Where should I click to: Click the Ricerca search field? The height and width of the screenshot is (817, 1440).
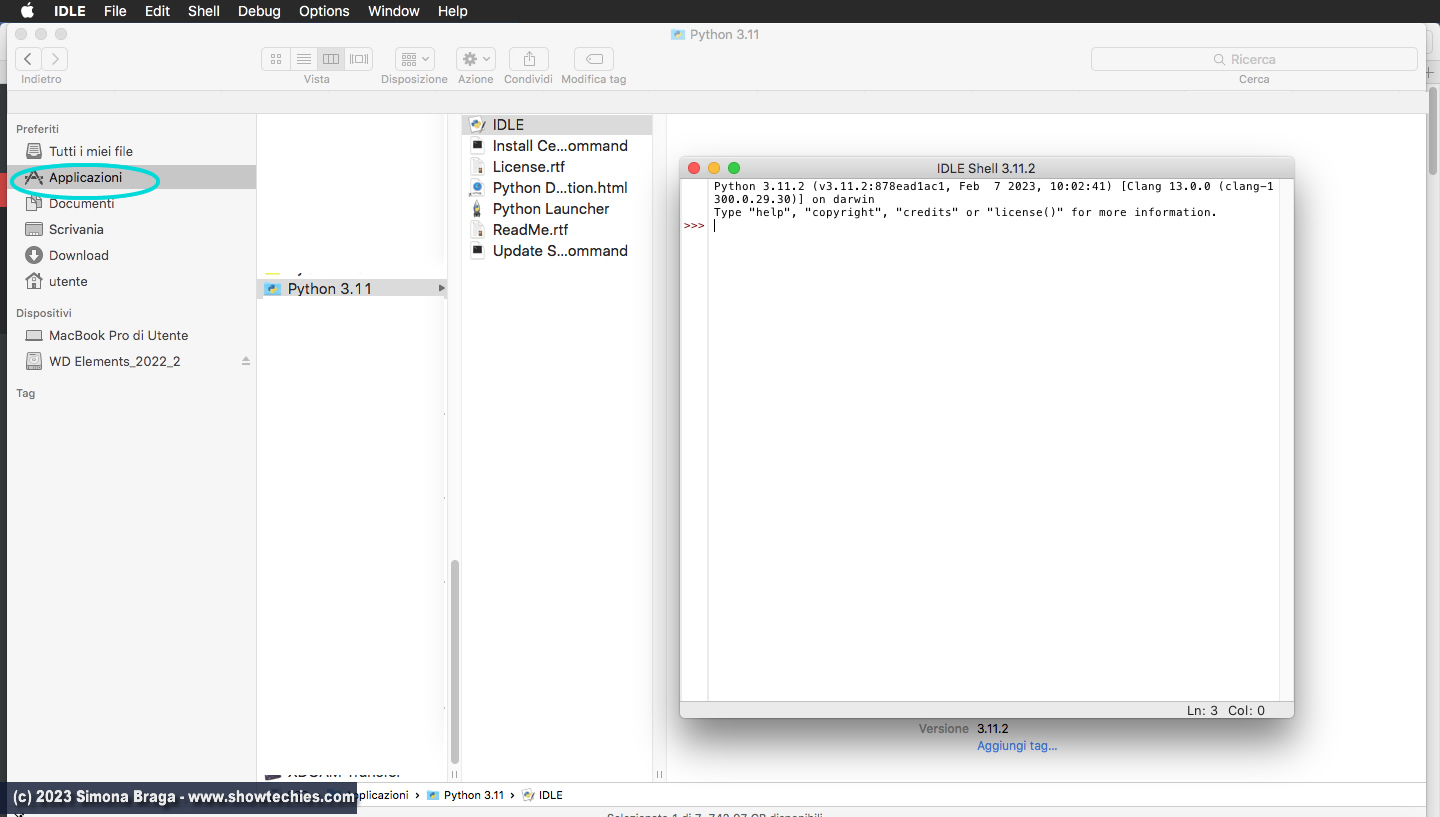[1254, 59]
